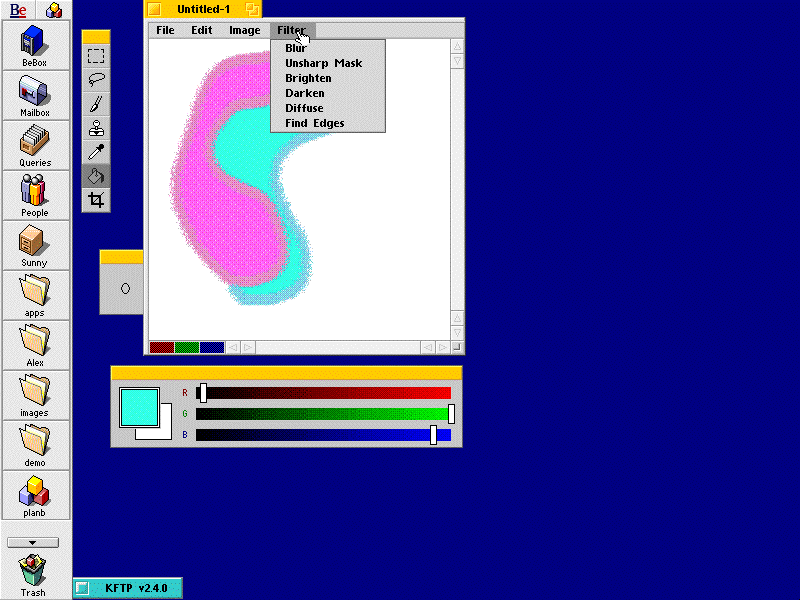Toggle the green channel swatch
800x600 pixels.
pyautogui.click(x=187, y=347)
